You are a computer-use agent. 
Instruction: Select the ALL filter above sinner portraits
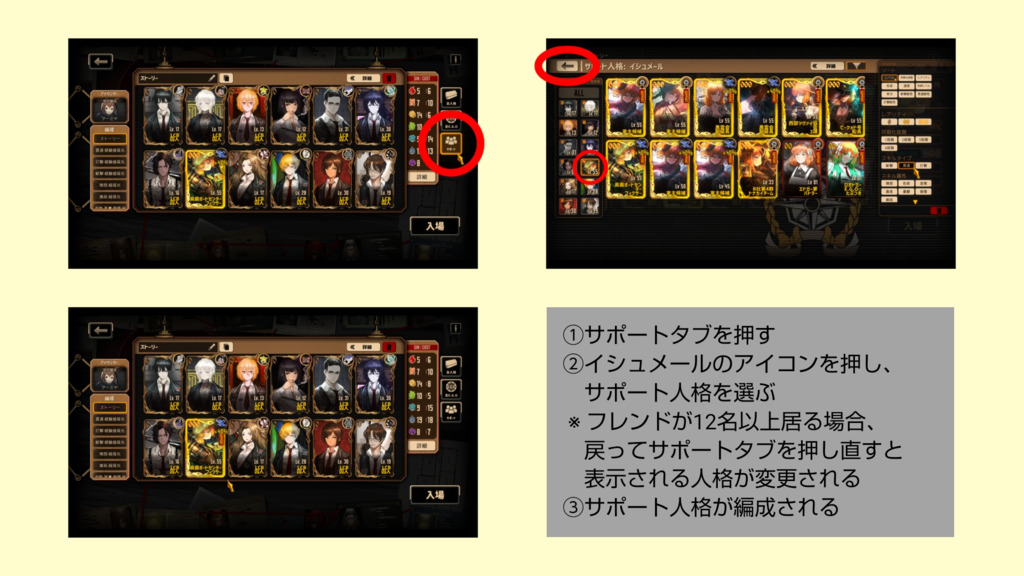tap(579, 93)
